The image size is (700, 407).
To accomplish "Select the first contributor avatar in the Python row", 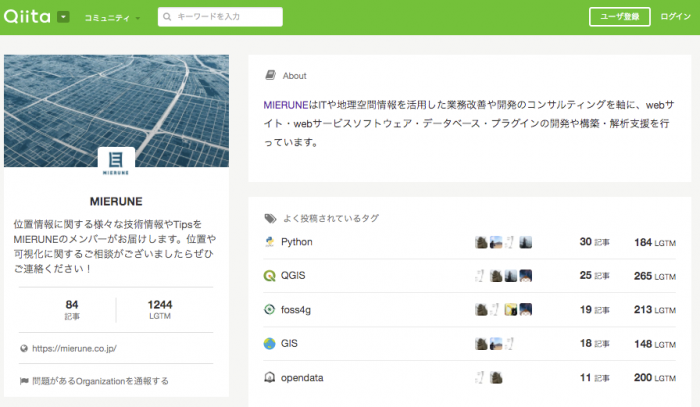I will [481, 242].
